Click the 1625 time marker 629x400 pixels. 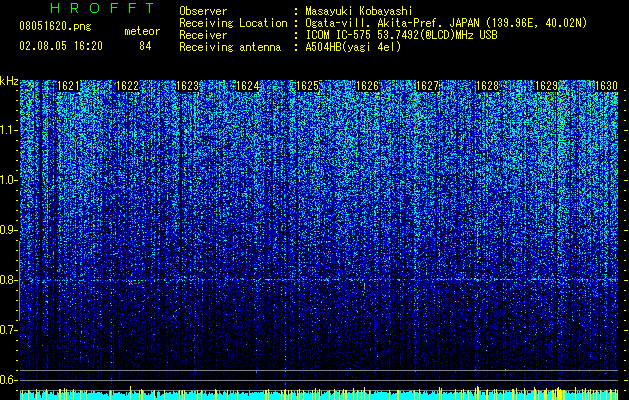click(x=307, y=86)
